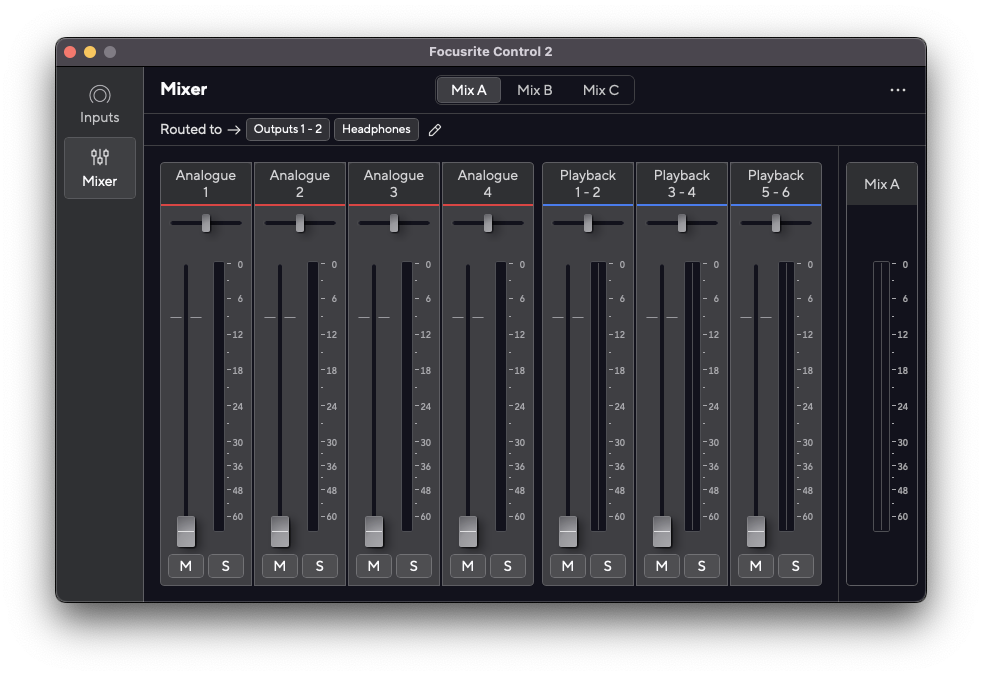Screen dimensions: 982x676
Task: Solo the Analogue 2 channel
Action: tap(320, 566)
